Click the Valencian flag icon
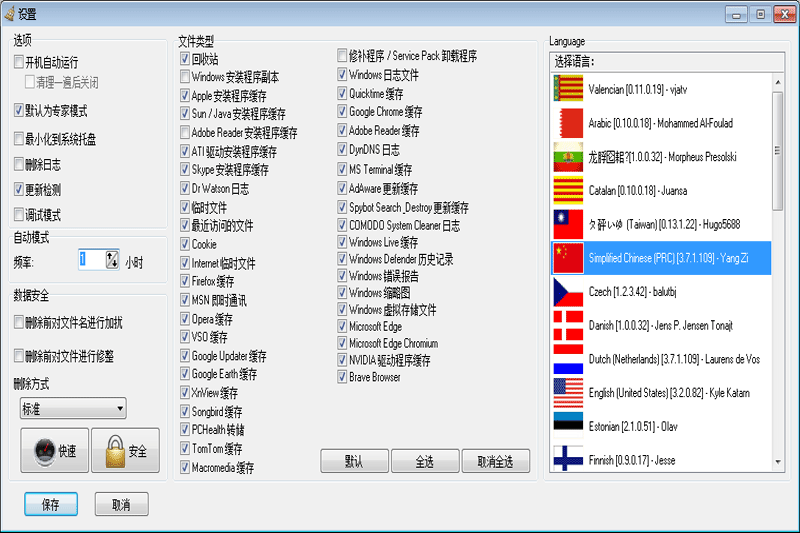This screenshot has height=533, width=800. (568, 89)
